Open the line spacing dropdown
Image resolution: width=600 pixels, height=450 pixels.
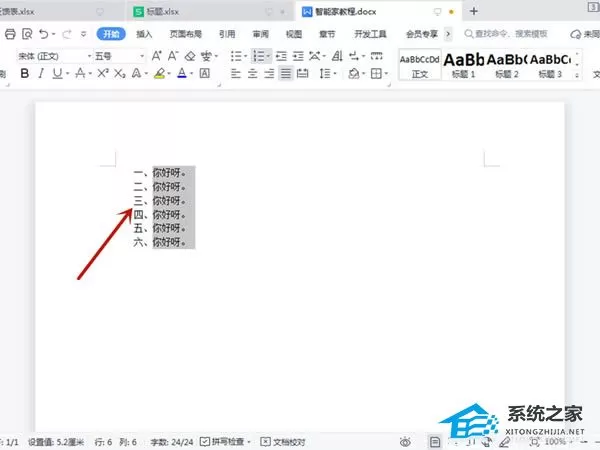pyautogui.click(x=328, y=73)
